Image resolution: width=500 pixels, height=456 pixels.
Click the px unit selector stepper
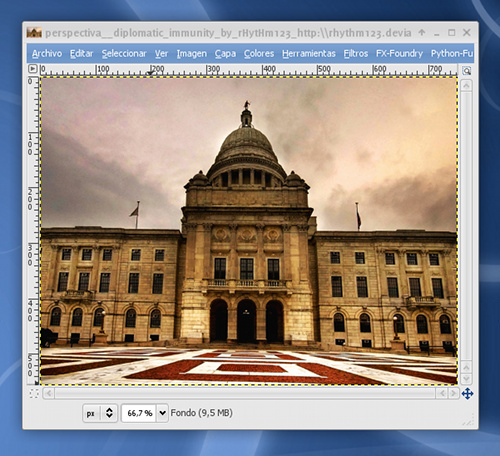pyautogui.click(x=109, y=413)
